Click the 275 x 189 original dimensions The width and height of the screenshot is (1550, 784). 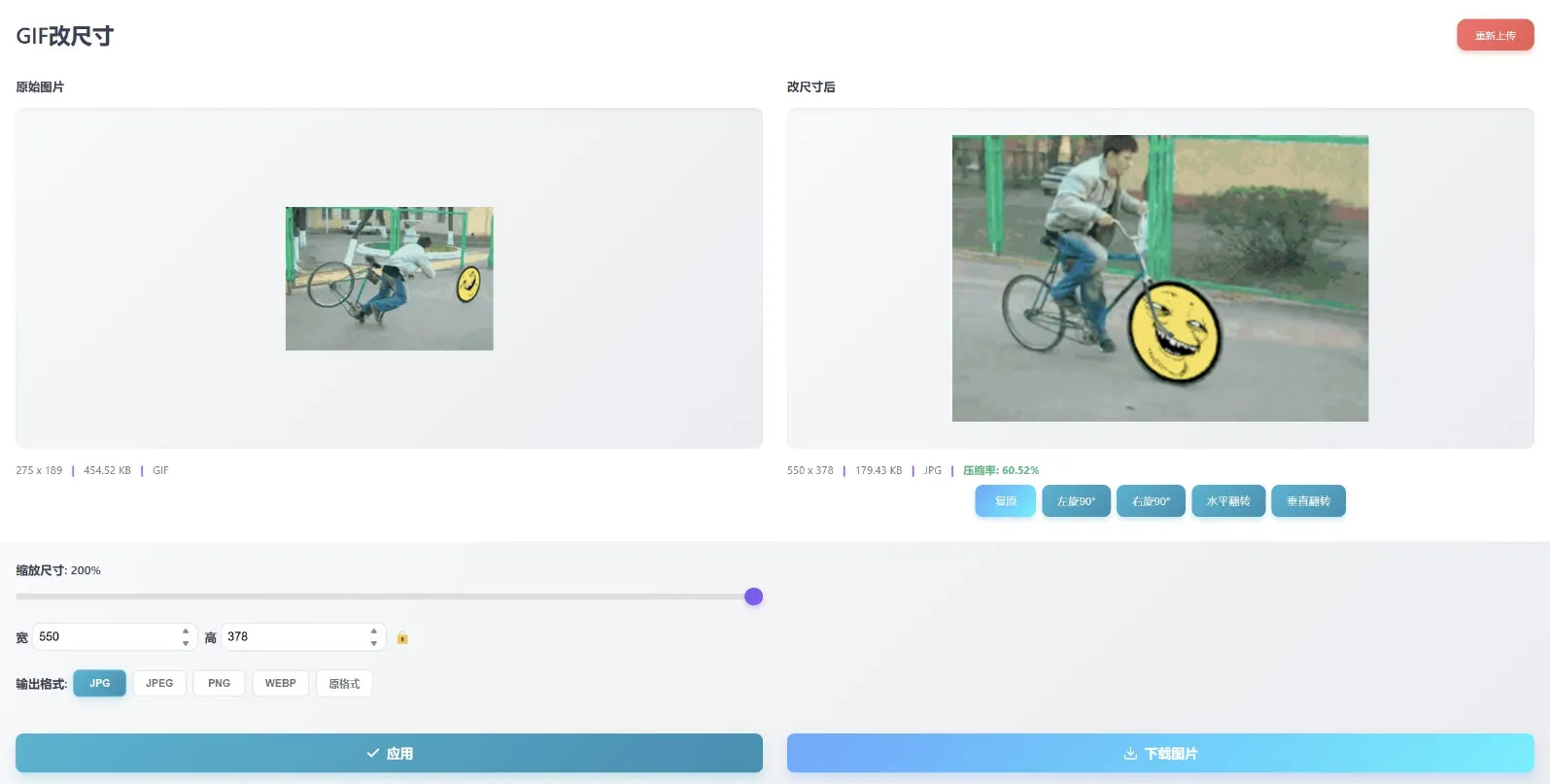[x=39, y=470]
